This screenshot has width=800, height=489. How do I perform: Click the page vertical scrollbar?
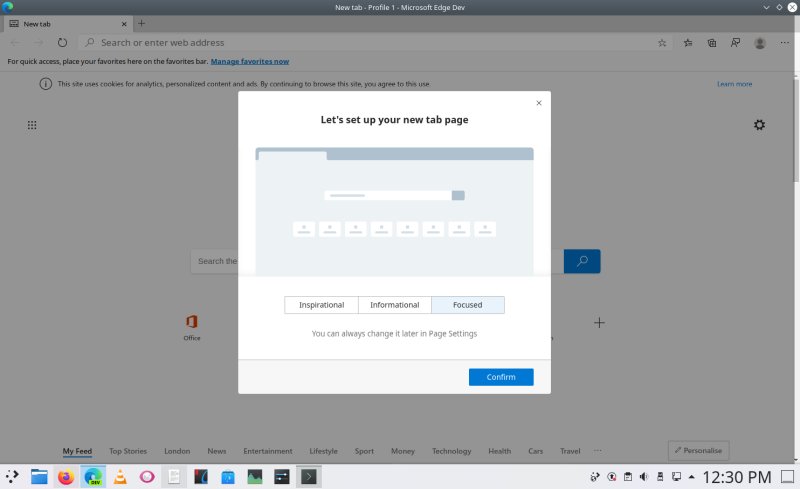(x=795, y=131)
